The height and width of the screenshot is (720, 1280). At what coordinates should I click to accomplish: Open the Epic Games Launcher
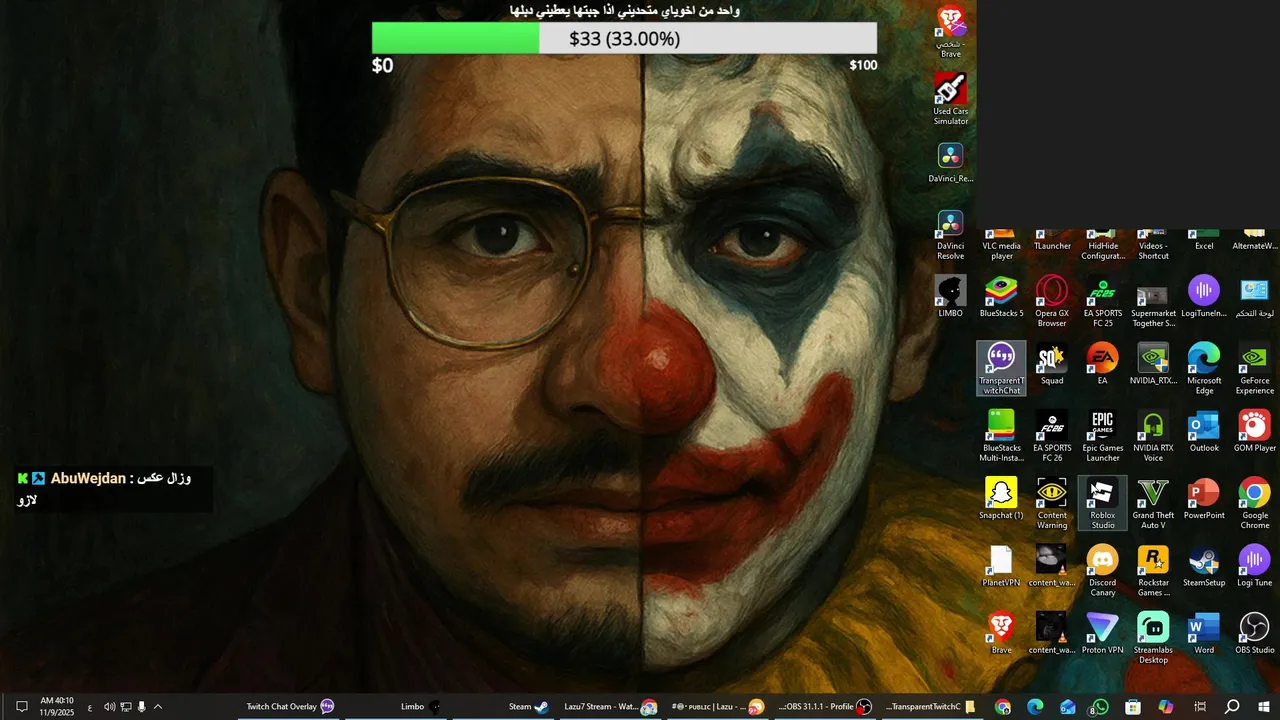tap(1103, 436)
